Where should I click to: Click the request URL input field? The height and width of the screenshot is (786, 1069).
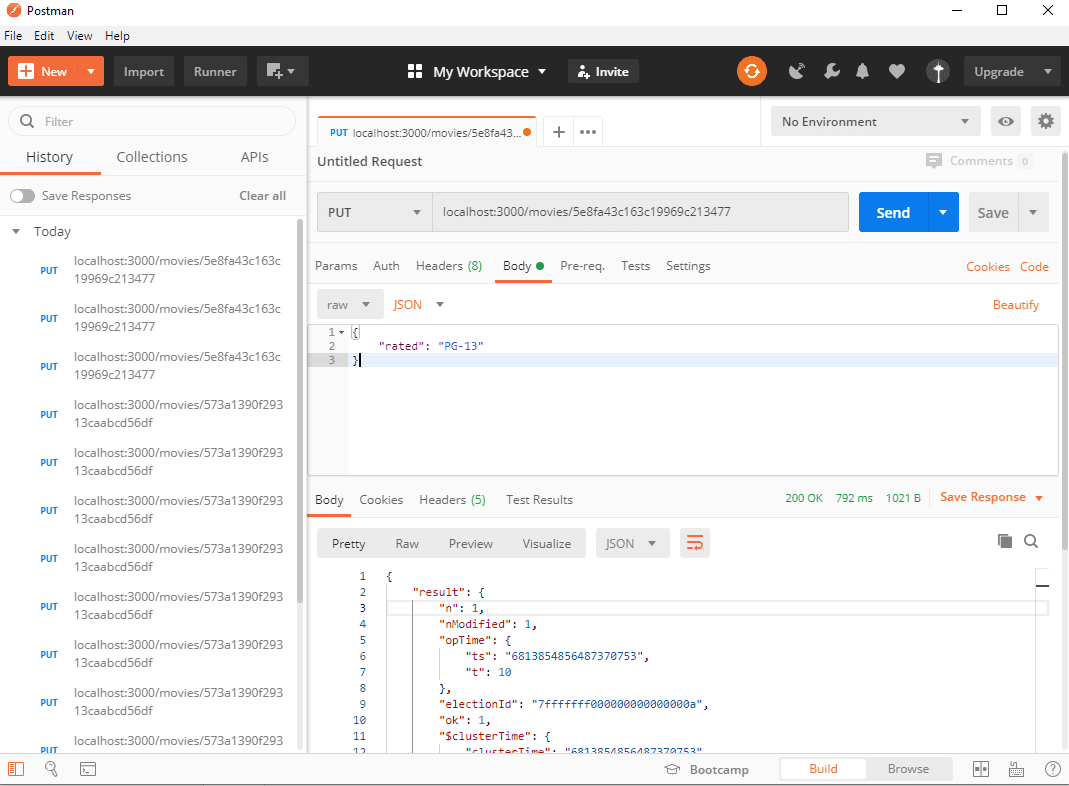click(640, 212)
